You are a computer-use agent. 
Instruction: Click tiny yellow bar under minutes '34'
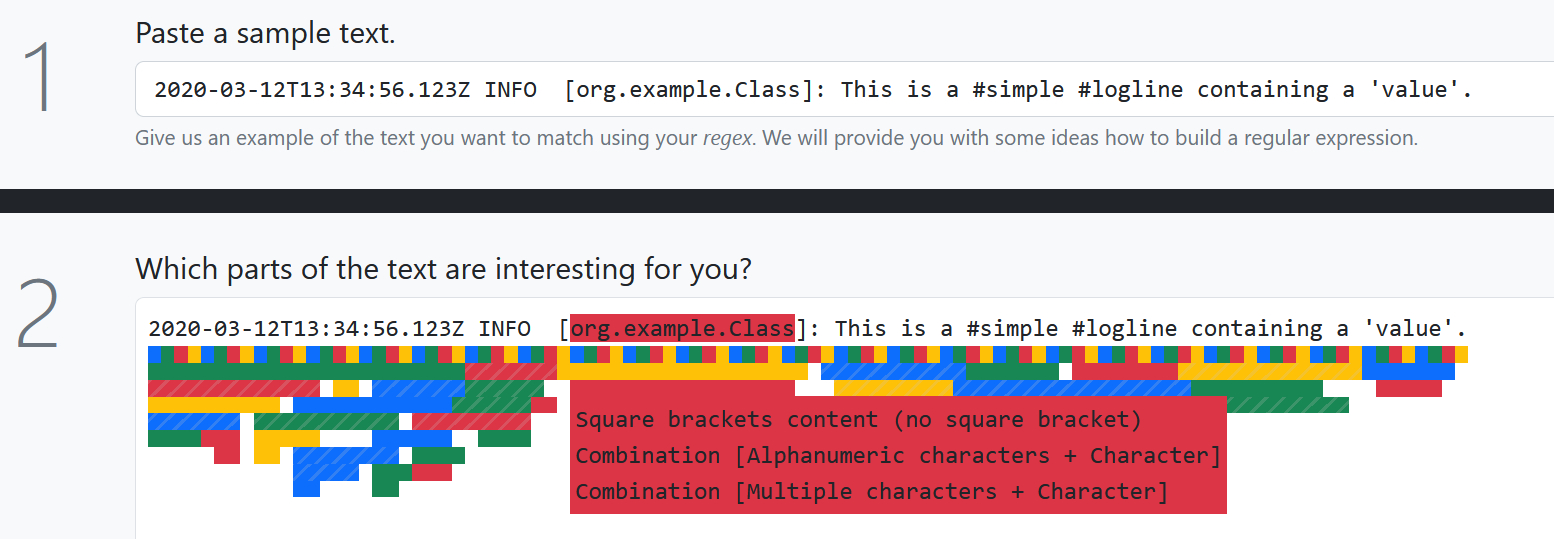click(x=346, y=388)
